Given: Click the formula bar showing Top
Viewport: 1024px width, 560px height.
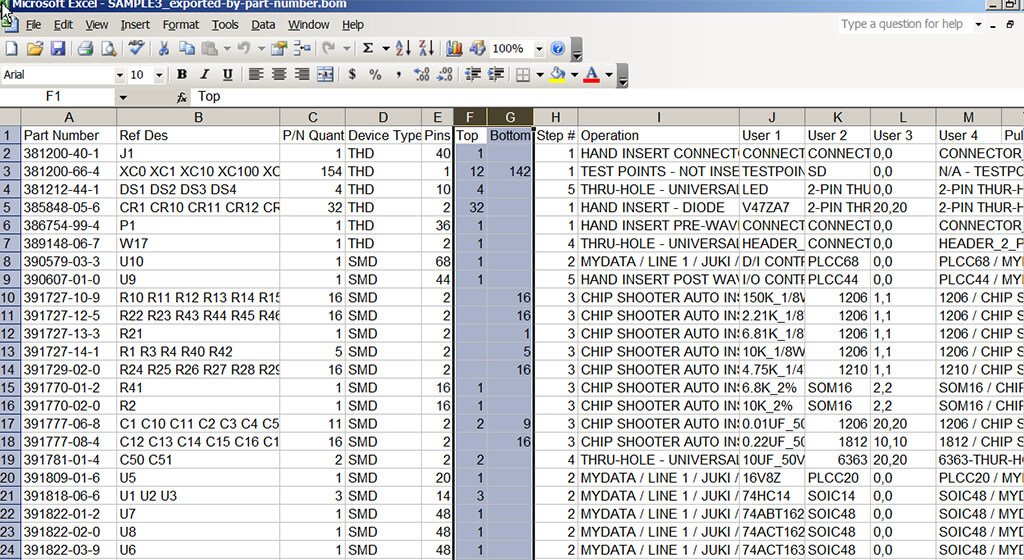Looking at the screenshot, I should tap(607, 97).
